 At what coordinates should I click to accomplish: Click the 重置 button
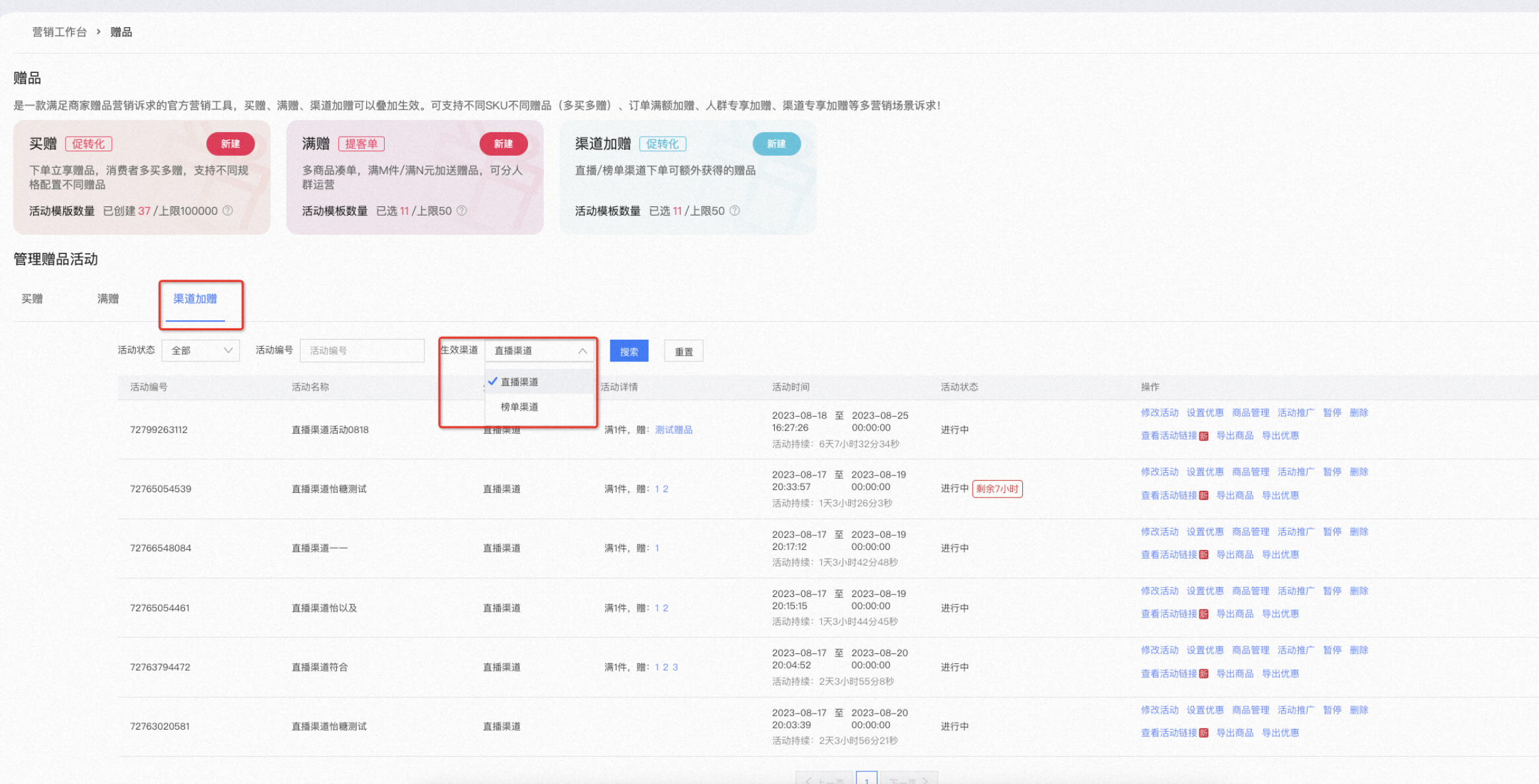point(684,351)
